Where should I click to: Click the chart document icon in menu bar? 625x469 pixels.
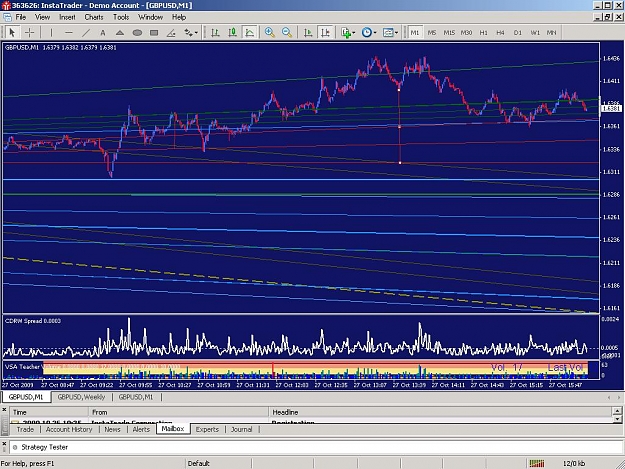pyautogui.click(x=7, y=17)
